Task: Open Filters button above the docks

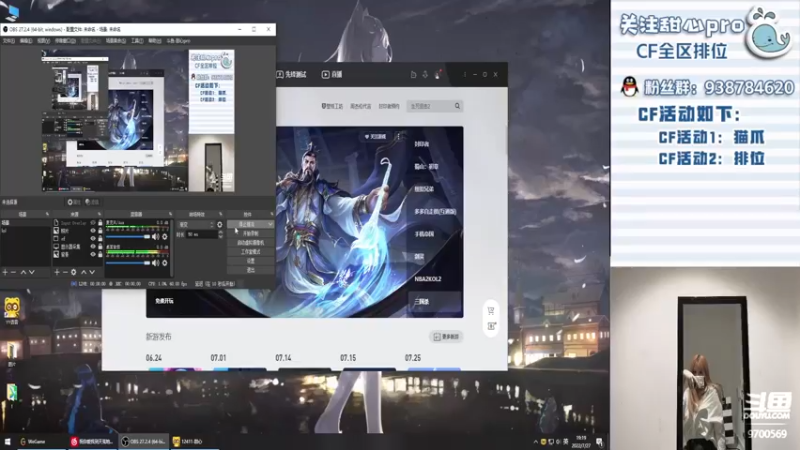Action: pos(92,202)
